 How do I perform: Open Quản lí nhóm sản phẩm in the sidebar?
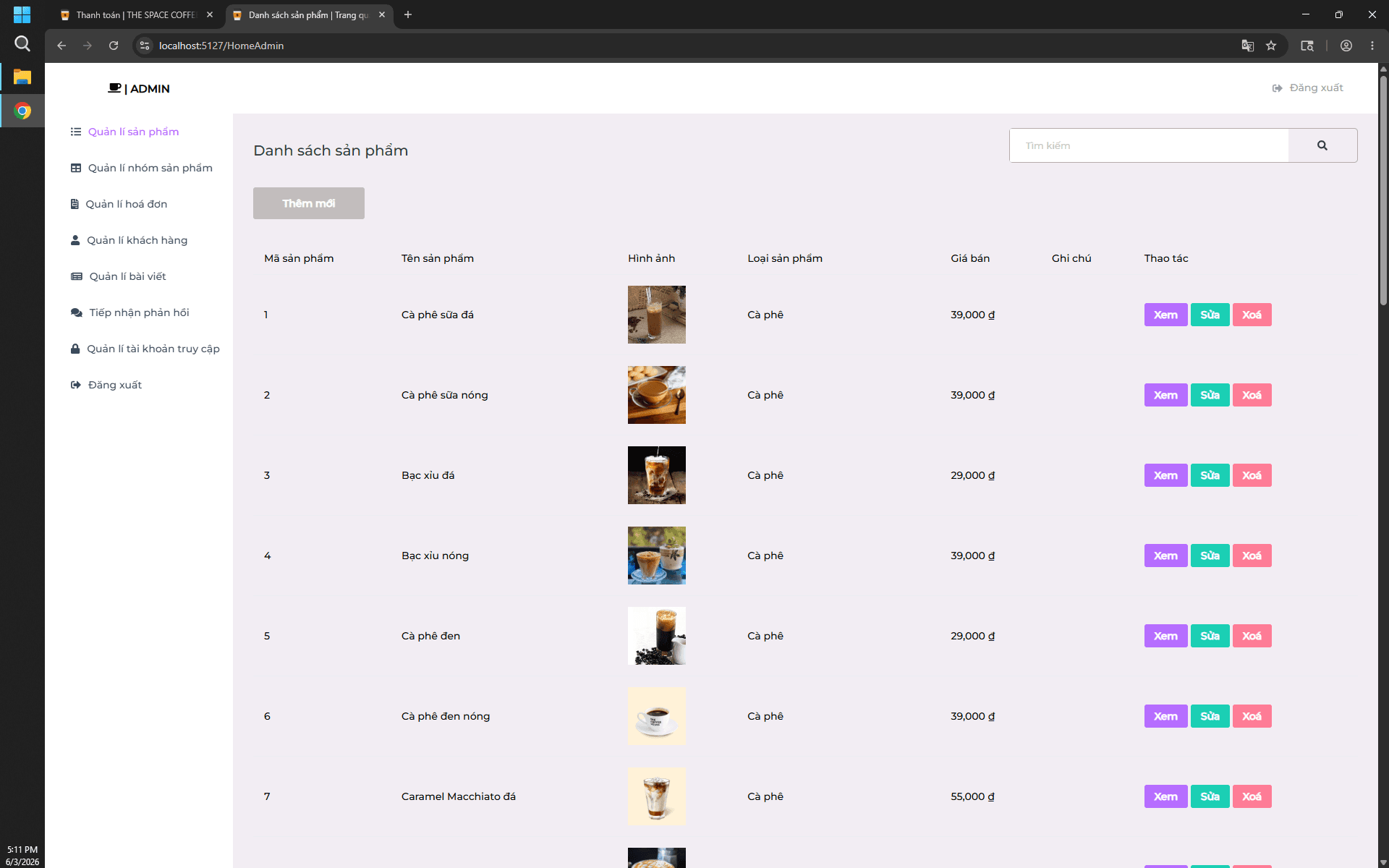(x=142, y=168)
